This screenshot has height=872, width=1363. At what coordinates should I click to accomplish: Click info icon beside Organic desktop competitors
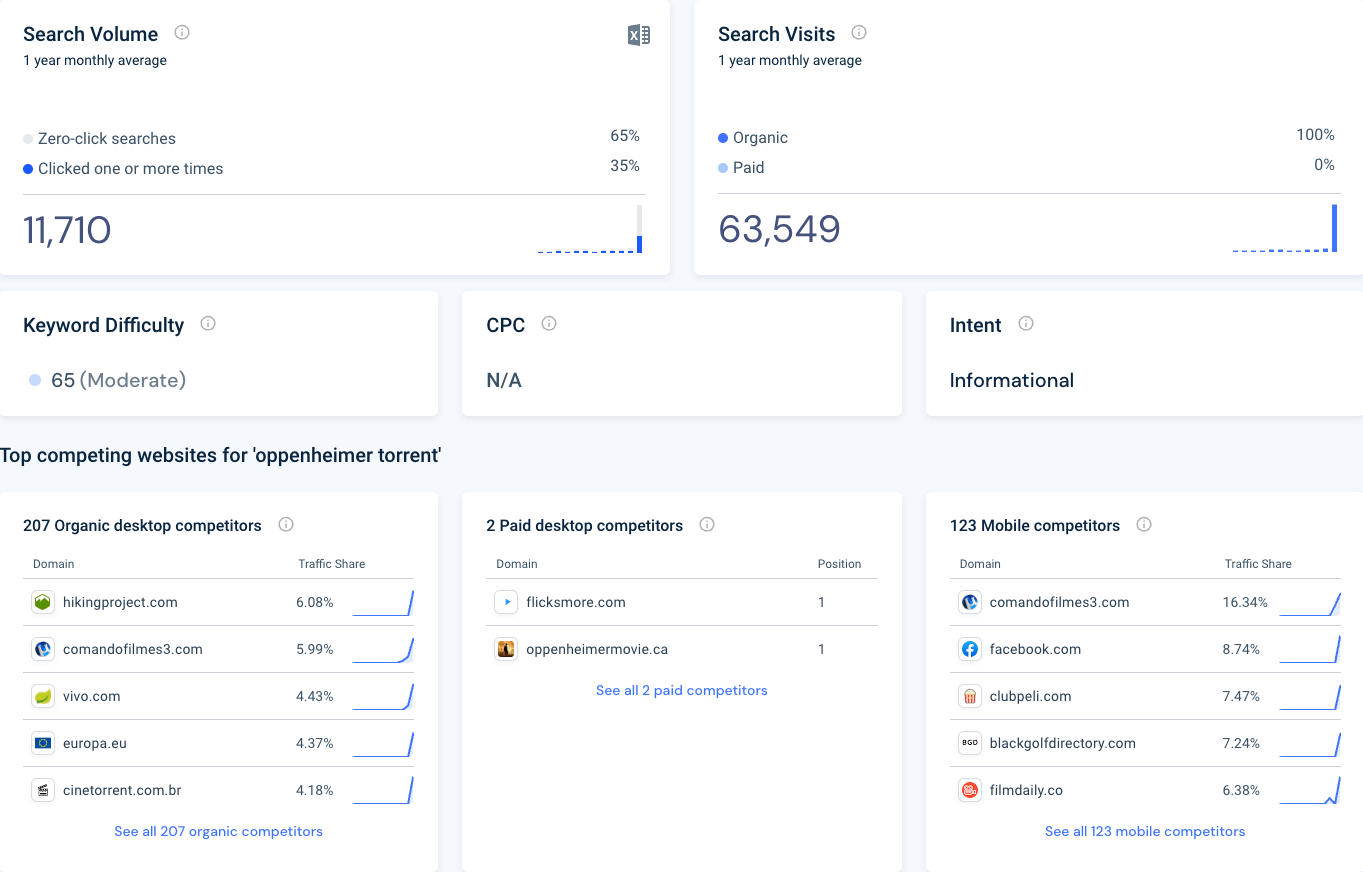click(x=286, y=524)
